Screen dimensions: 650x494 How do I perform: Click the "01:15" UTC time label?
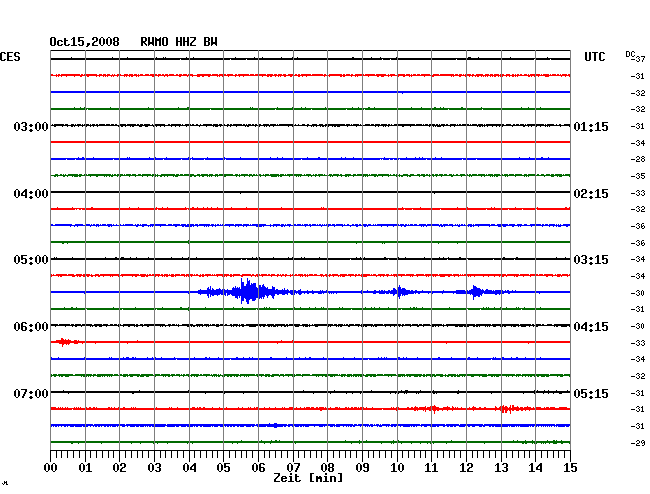591,126
